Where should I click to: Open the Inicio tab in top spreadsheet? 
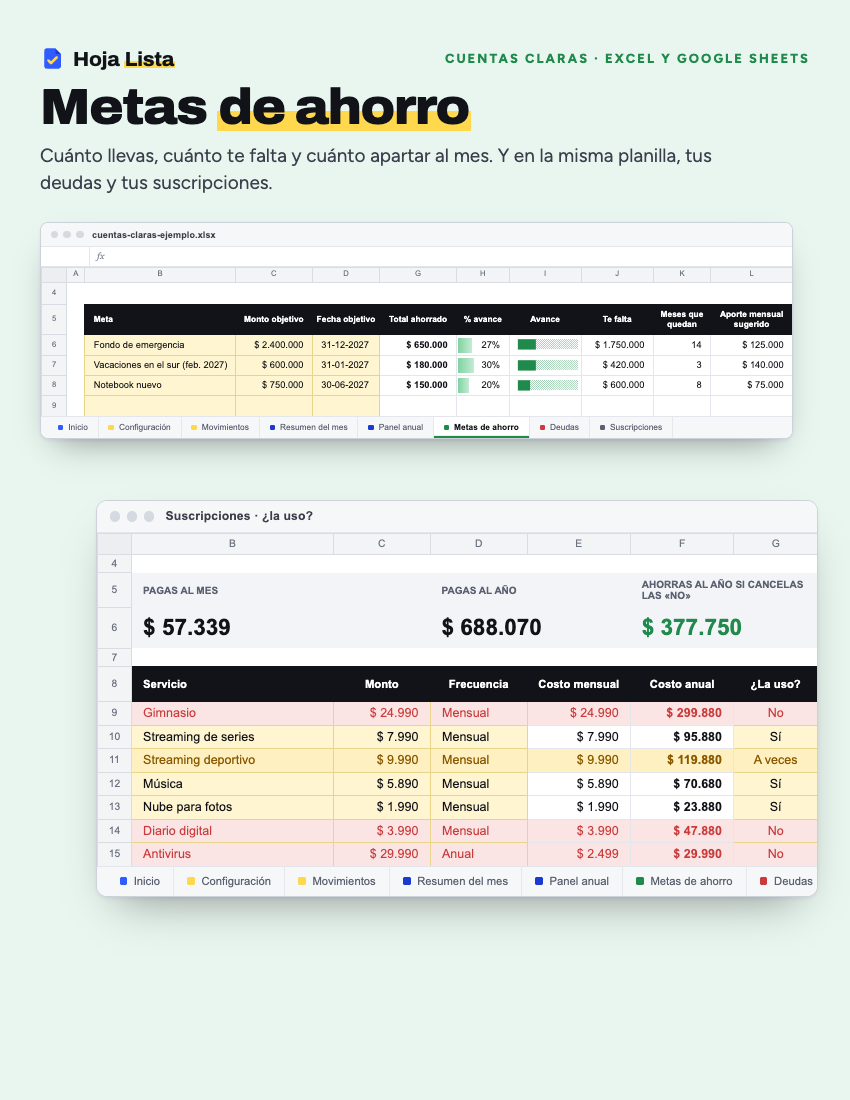point(73,427)
